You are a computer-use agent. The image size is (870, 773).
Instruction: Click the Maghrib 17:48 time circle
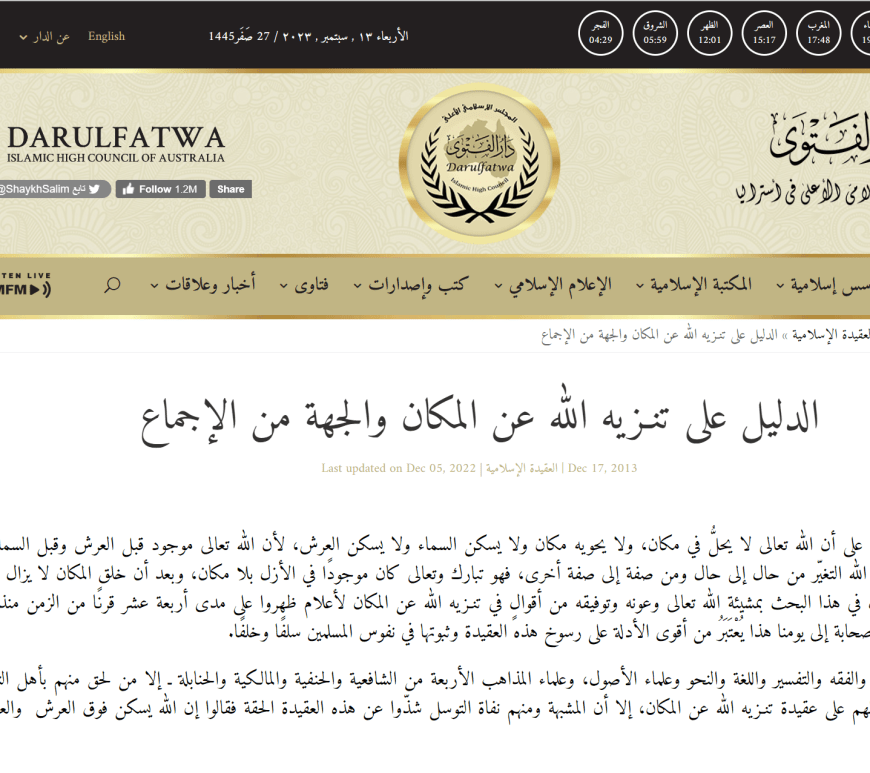[x=819, y=33]
